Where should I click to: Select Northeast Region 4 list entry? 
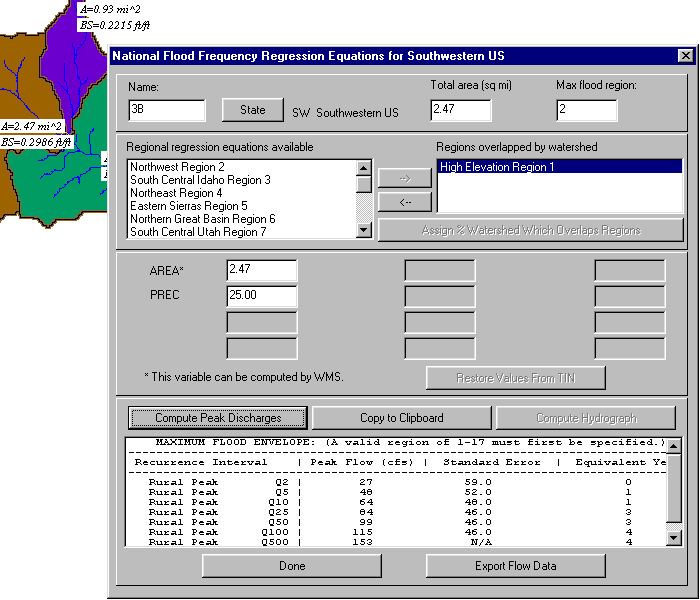(176, 193)
